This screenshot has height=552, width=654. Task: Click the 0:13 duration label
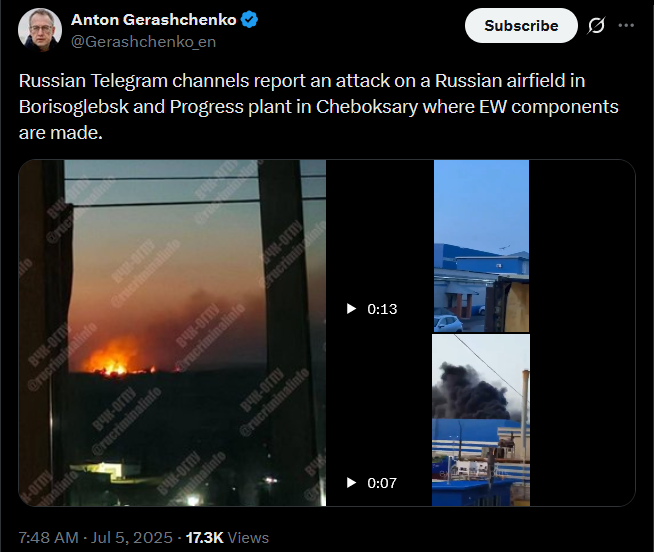point(382,309)
